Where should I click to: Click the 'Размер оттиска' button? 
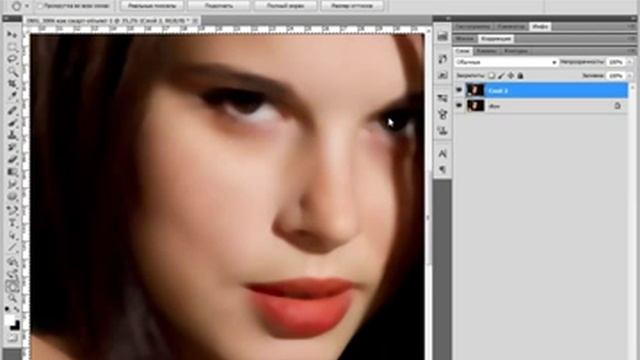click(352, 6)
